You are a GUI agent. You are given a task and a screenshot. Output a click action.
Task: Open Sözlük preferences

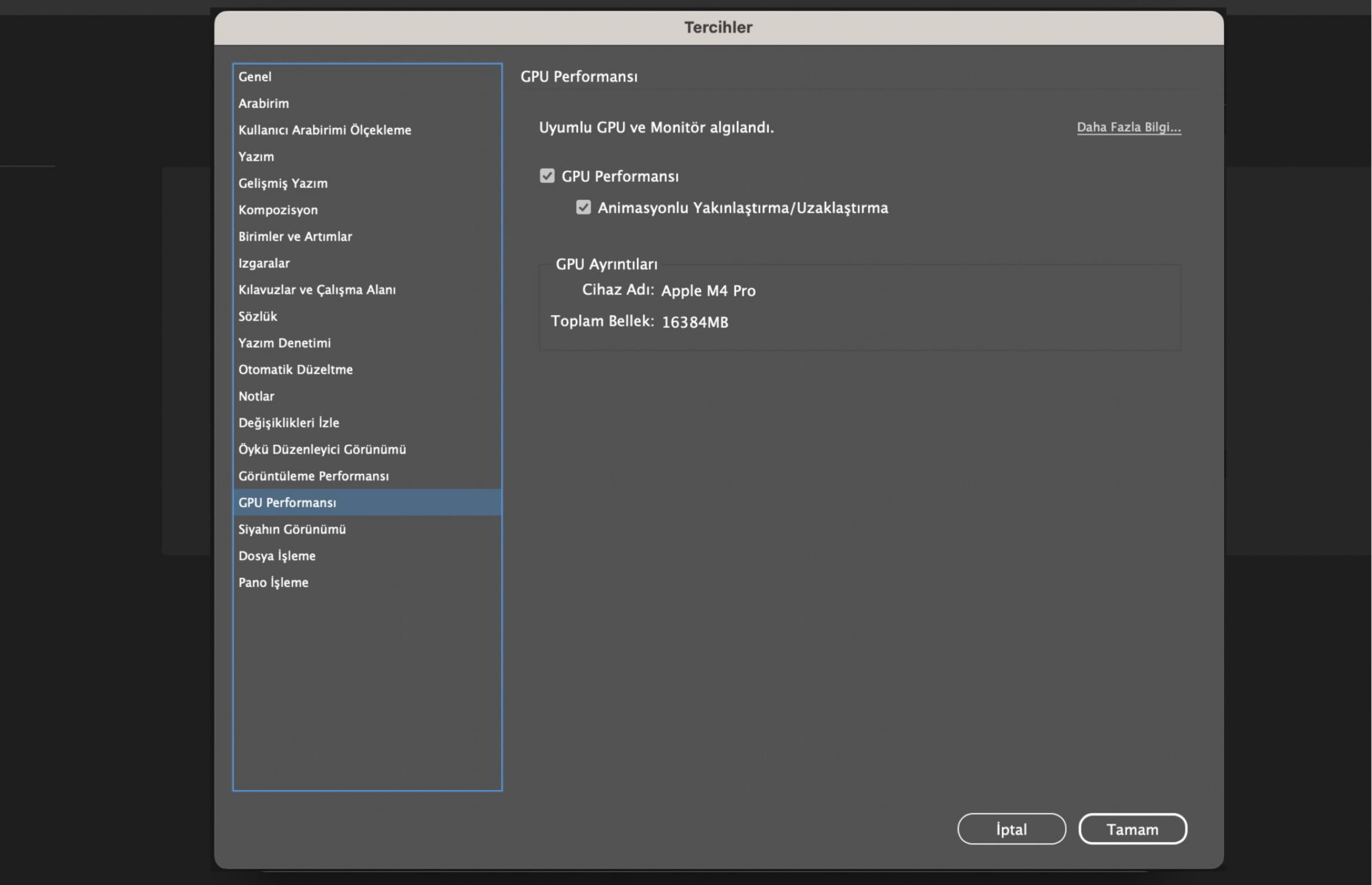coord(257,316)
